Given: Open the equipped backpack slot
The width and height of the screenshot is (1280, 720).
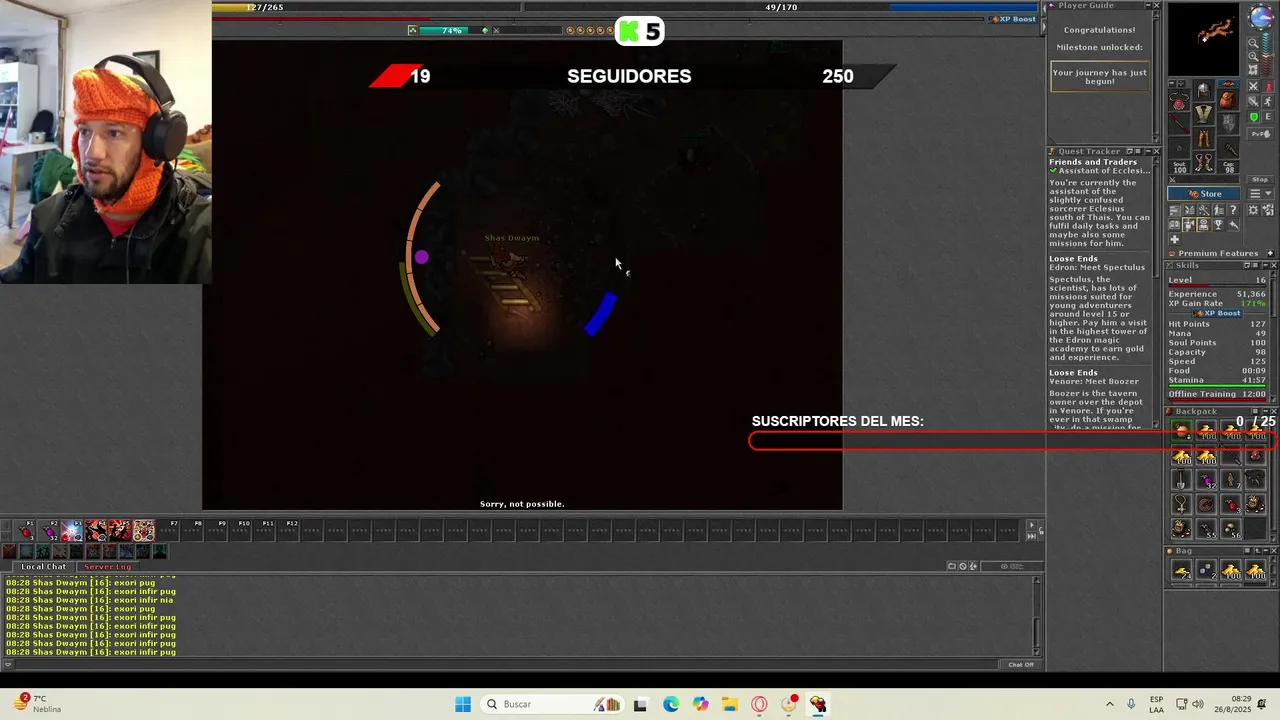Looking at the screenshot, I should [1228, 101].
